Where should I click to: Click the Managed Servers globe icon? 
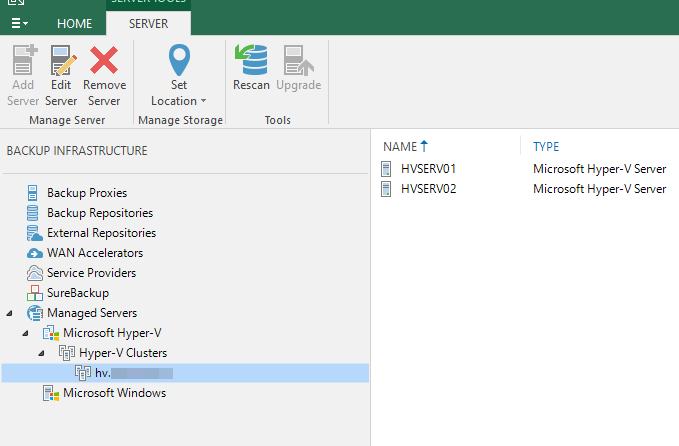(35, 313)
